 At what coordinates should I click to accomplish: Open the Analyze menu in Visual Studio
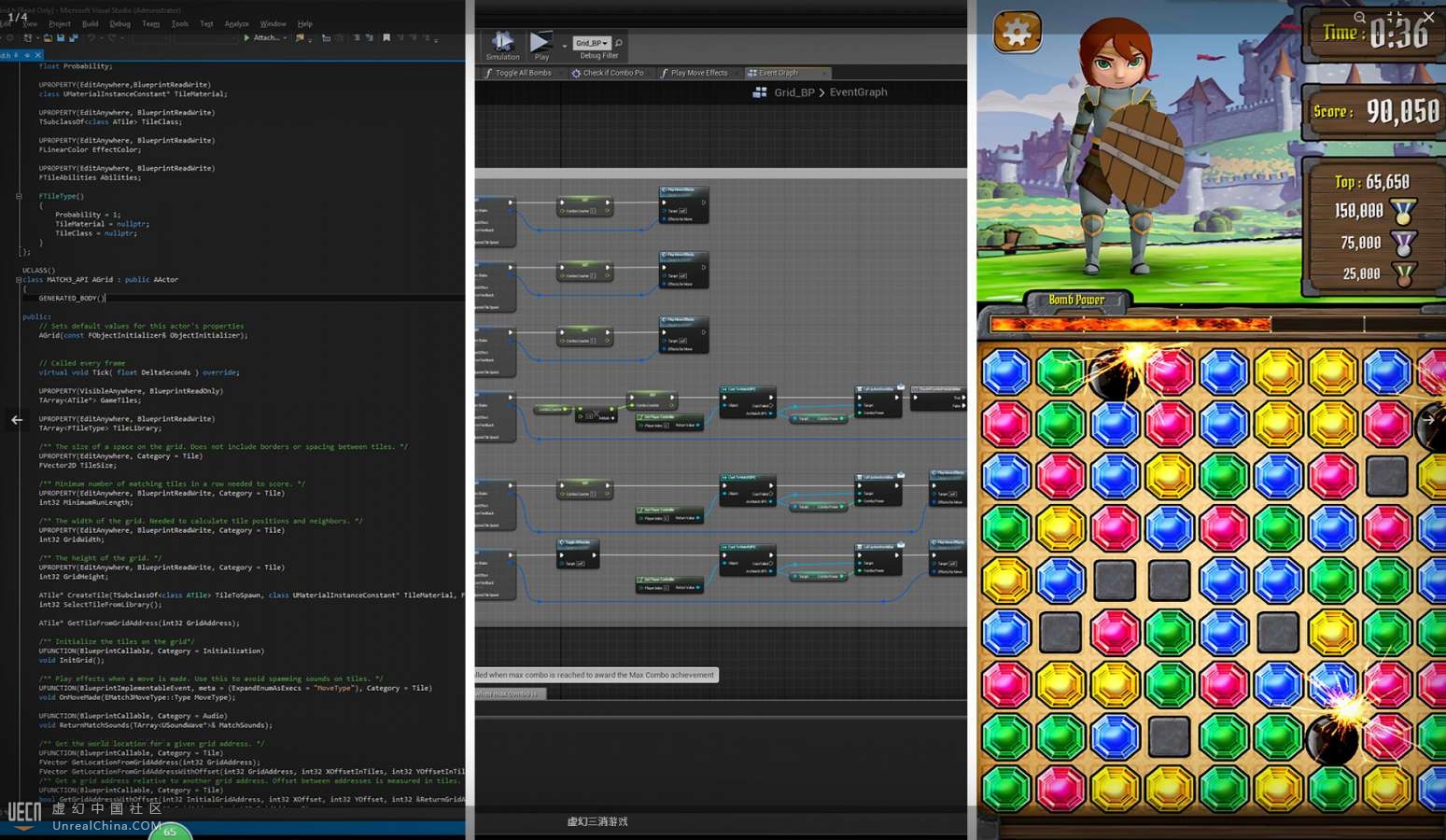[x=237, y=23]
